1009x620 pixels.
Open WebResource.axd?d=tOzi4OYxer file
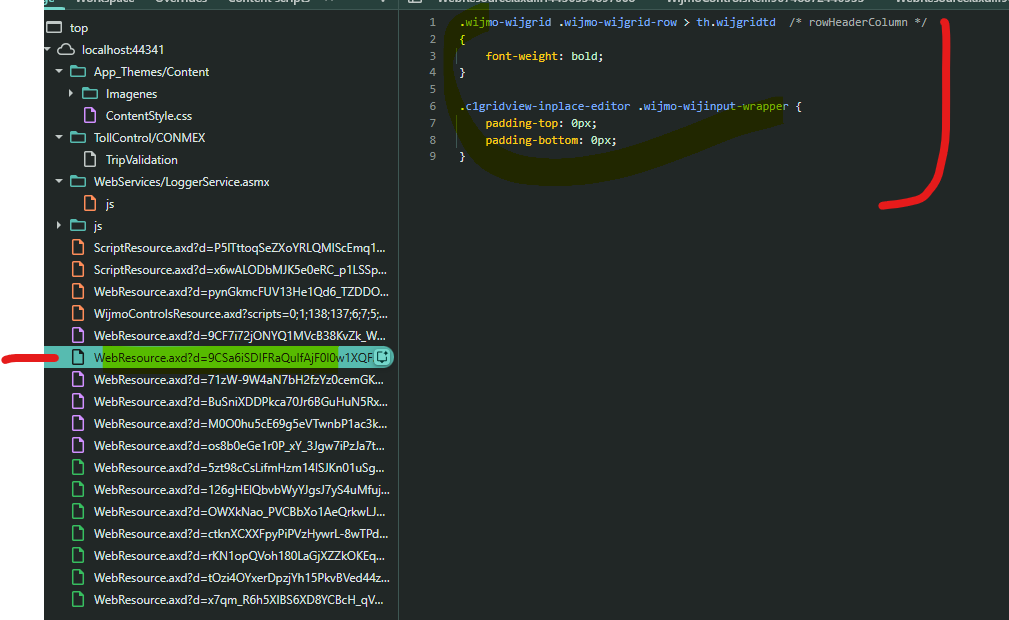point(241,578)
